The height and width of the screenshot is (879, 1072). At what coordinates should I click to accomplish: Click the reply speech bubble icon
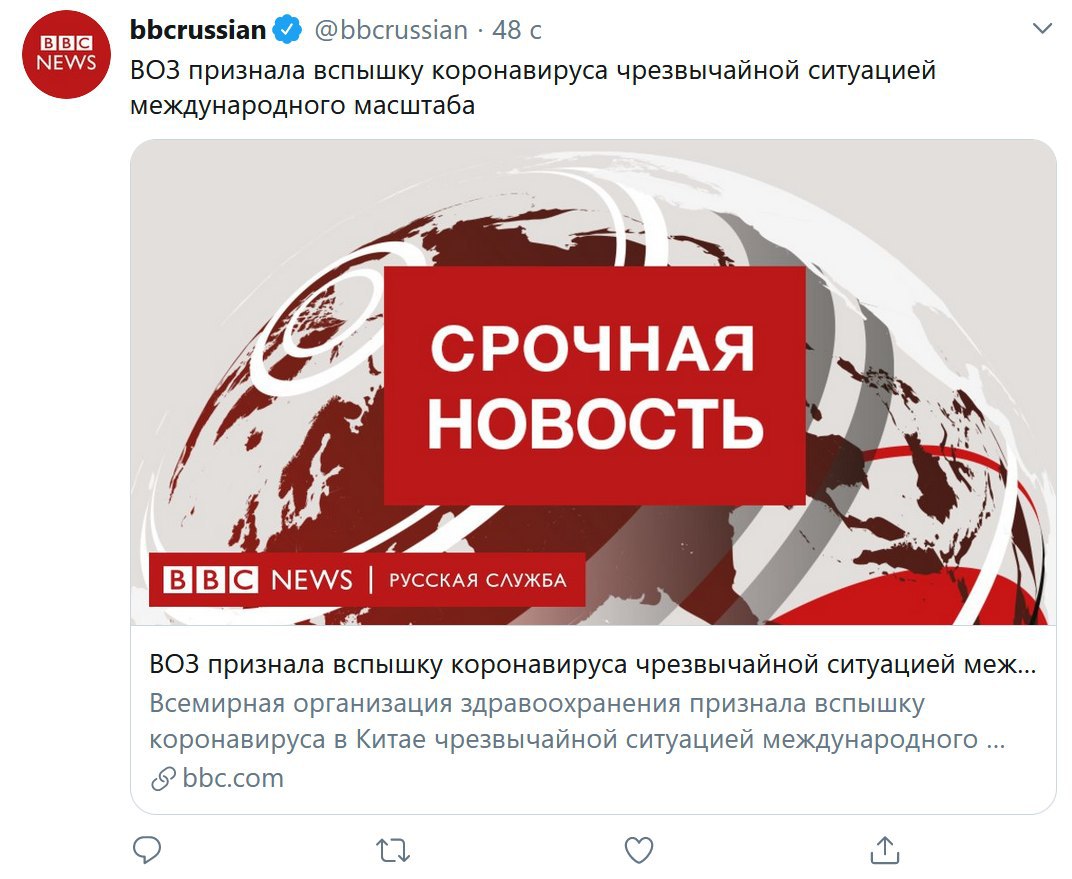(x=146, y=850)
